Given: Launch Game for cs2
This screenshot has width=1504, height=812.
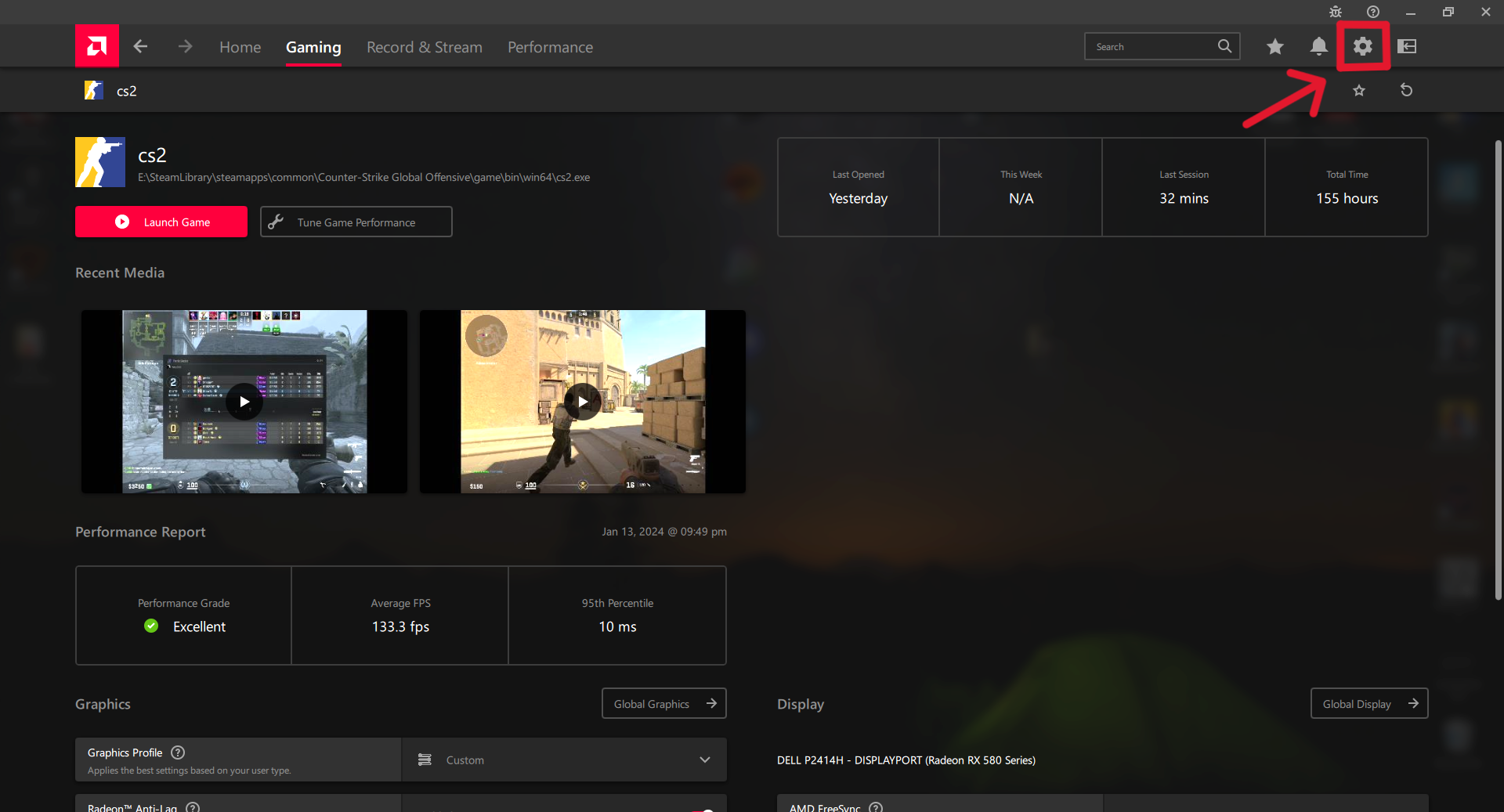Looking at the screenshot, I should pos(161,222).
